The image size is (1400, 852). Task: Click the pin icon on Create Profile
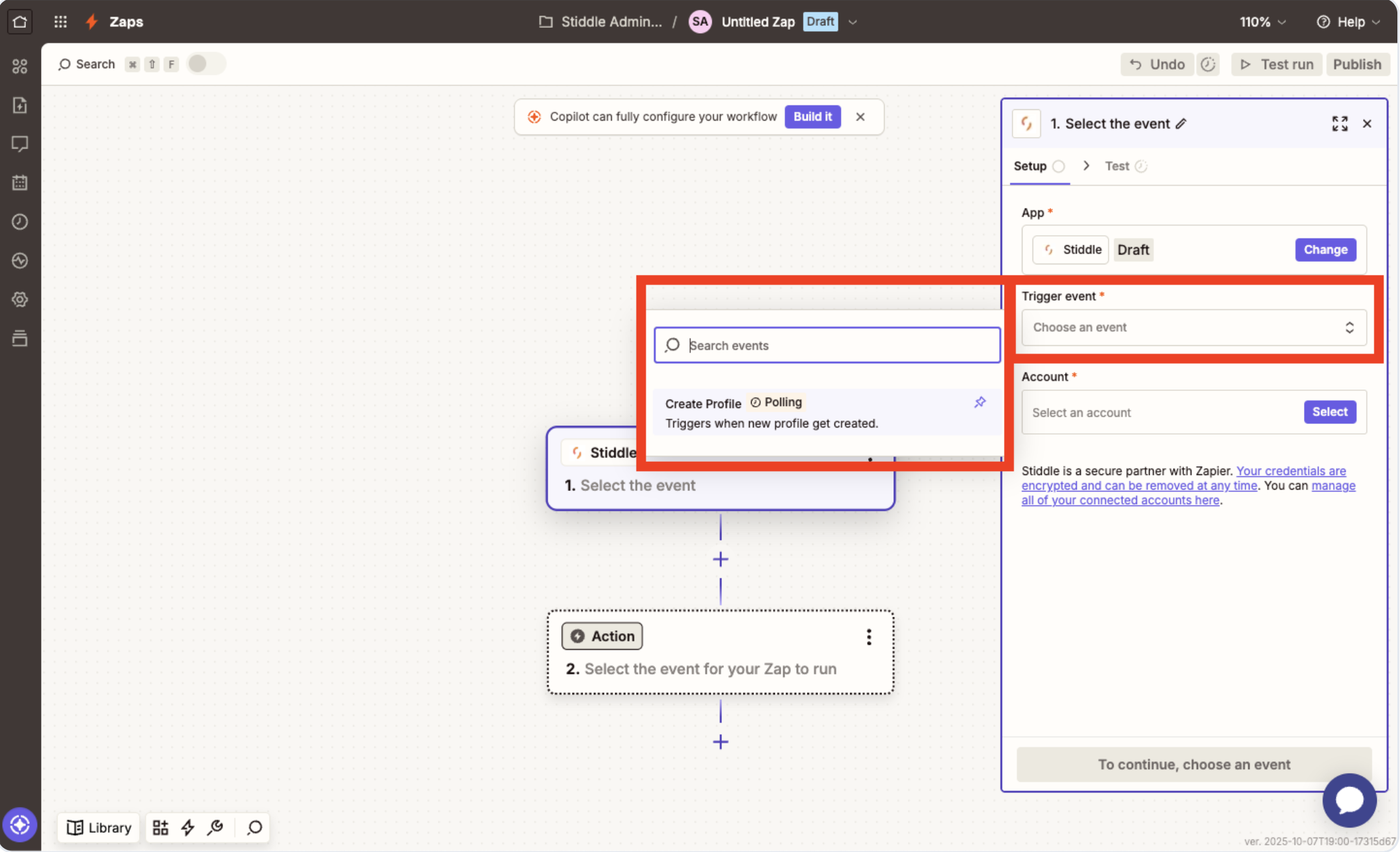979,402
